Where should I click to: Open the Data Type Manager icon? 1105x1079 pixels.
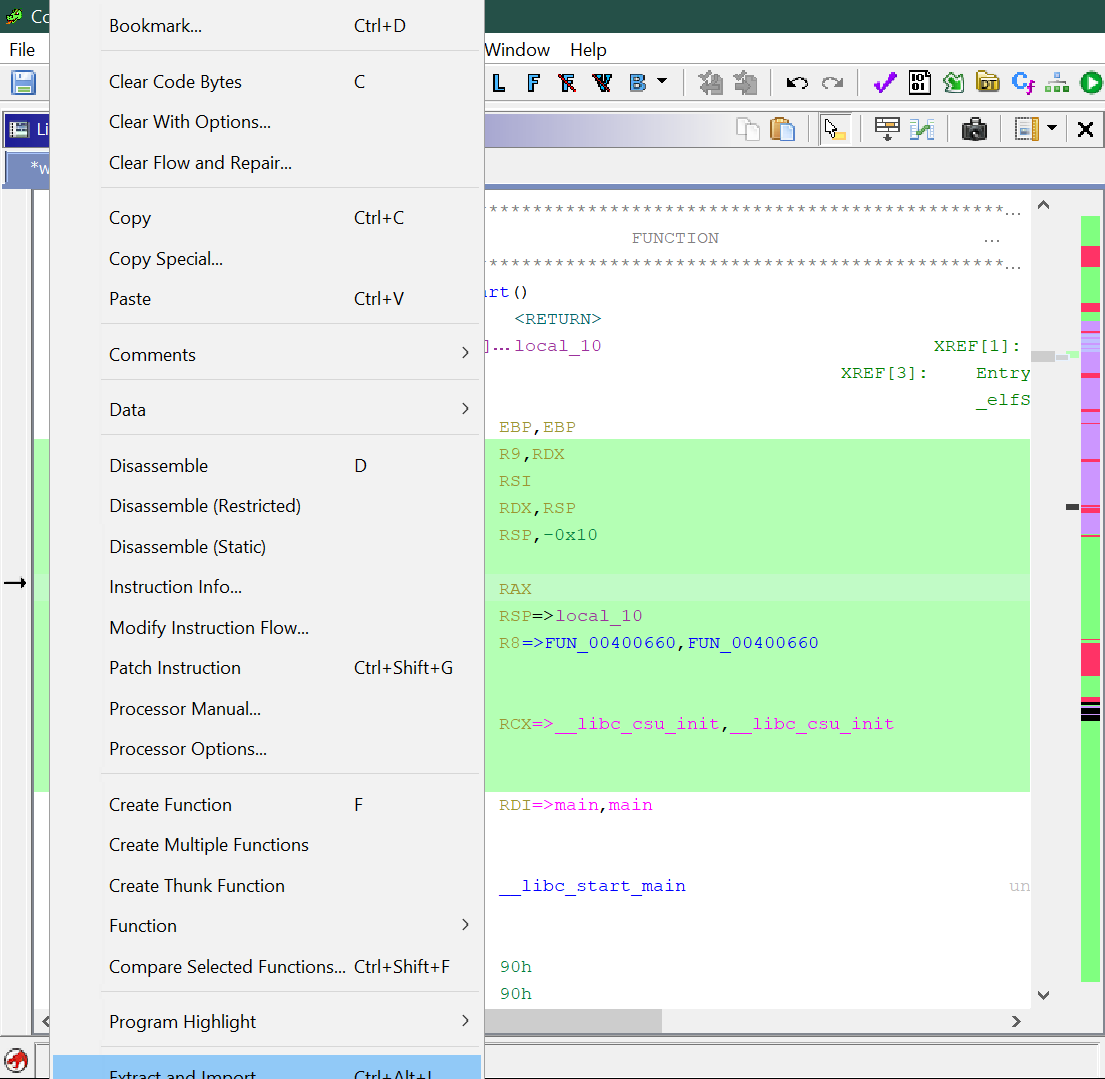coord(988,82)
